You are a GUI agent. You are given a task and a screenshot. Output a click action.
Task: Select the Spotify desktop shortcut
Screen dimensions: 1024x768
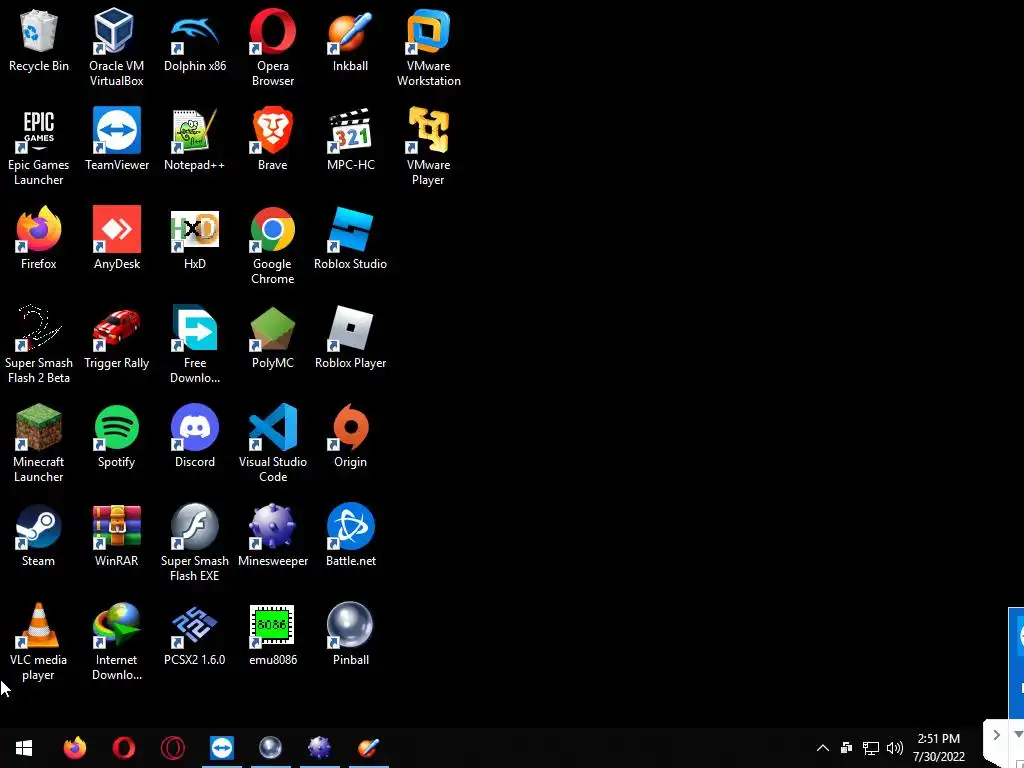pyautogui.click(x=116, y=437)
